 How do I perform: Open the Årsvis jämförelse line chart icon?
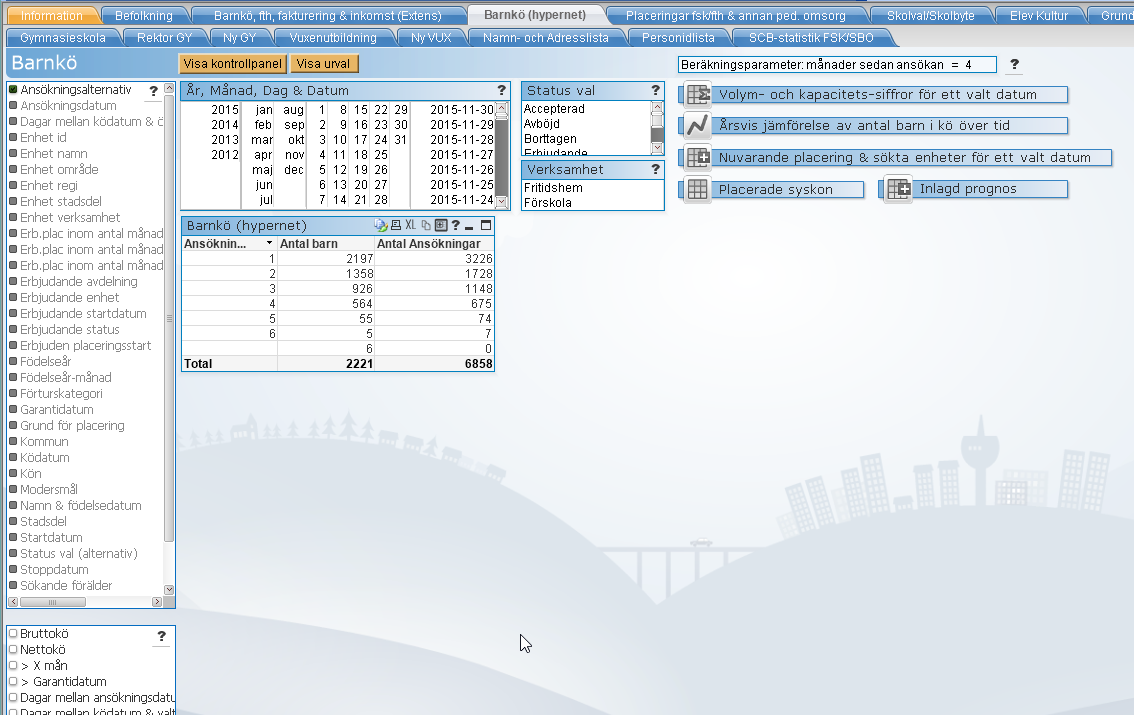698,125
